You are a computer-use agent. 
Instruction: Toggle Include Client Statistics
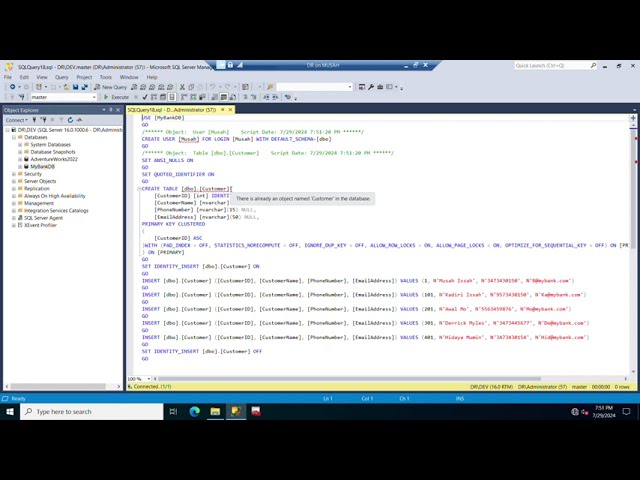coord(202,97)
